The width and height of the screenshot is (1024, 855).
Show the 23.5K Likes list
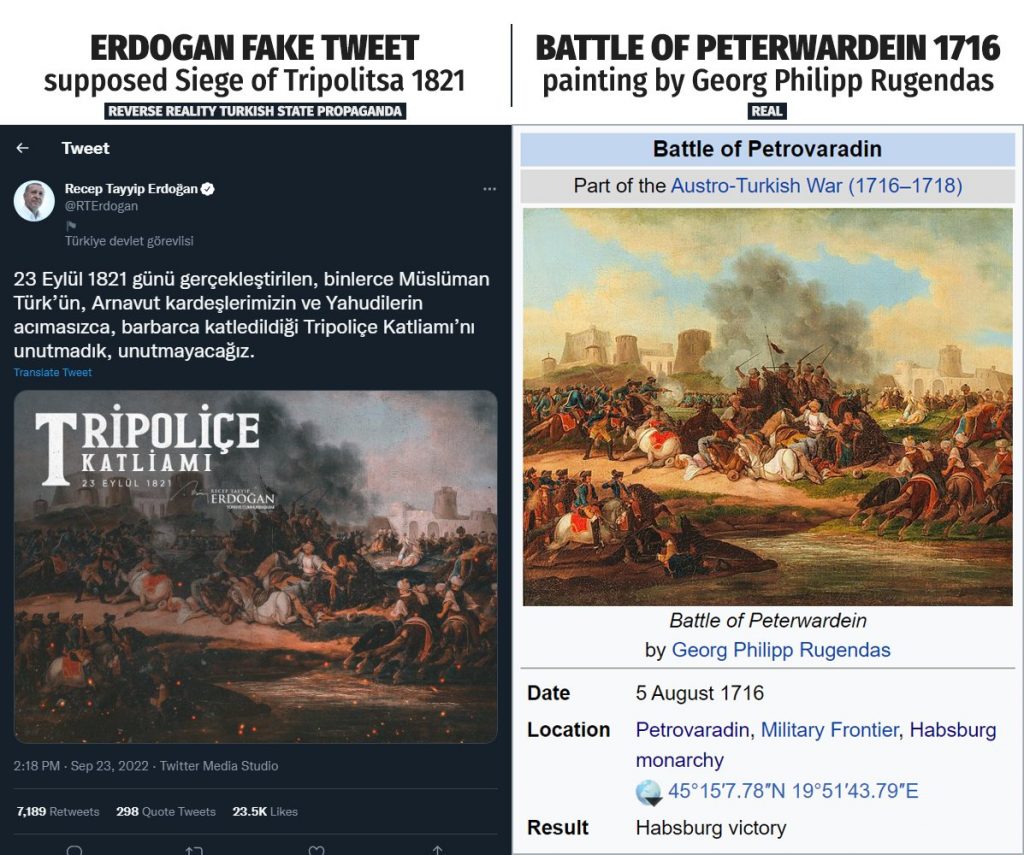coord(265,811)
